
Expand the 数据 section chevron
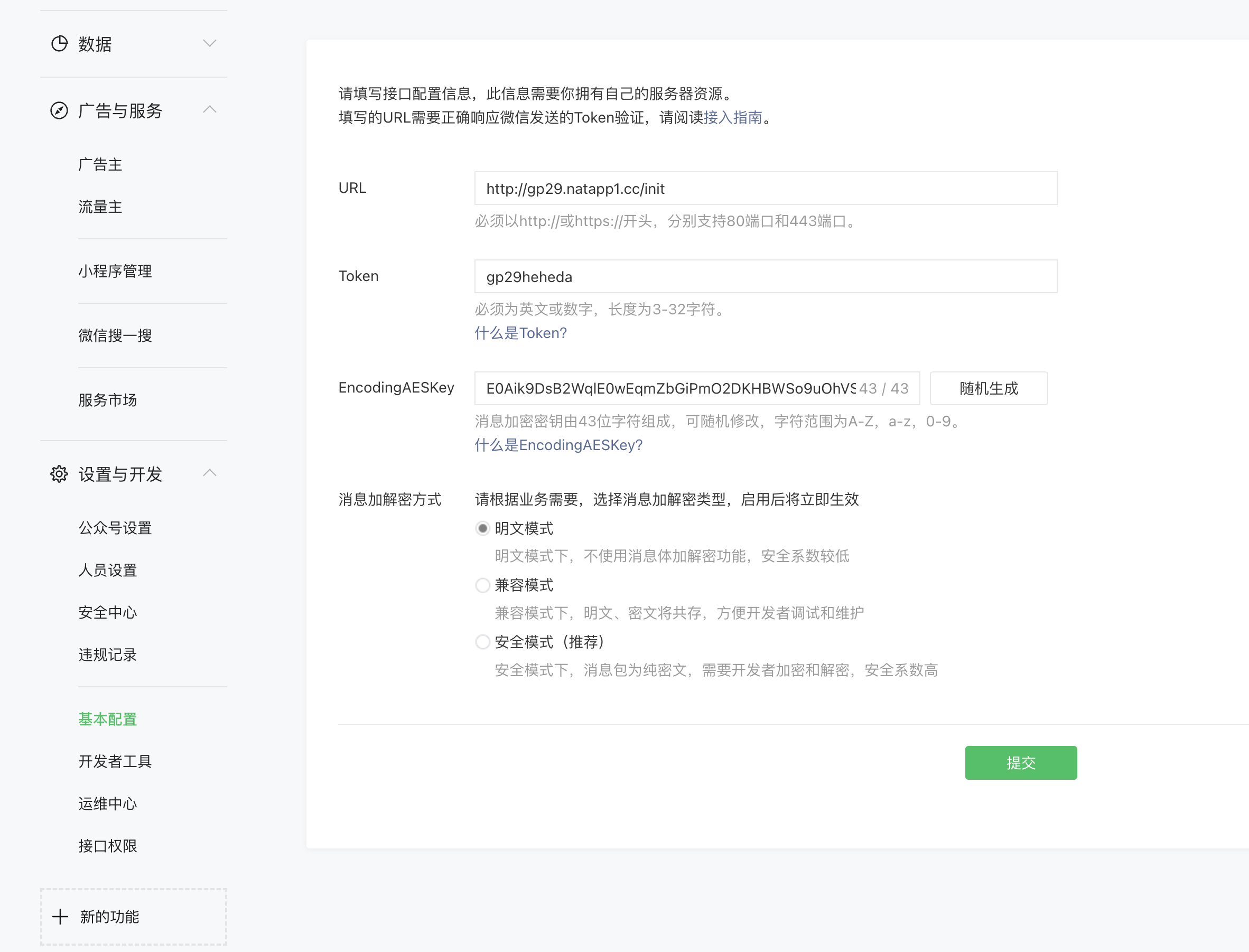(x=210, y=44)
